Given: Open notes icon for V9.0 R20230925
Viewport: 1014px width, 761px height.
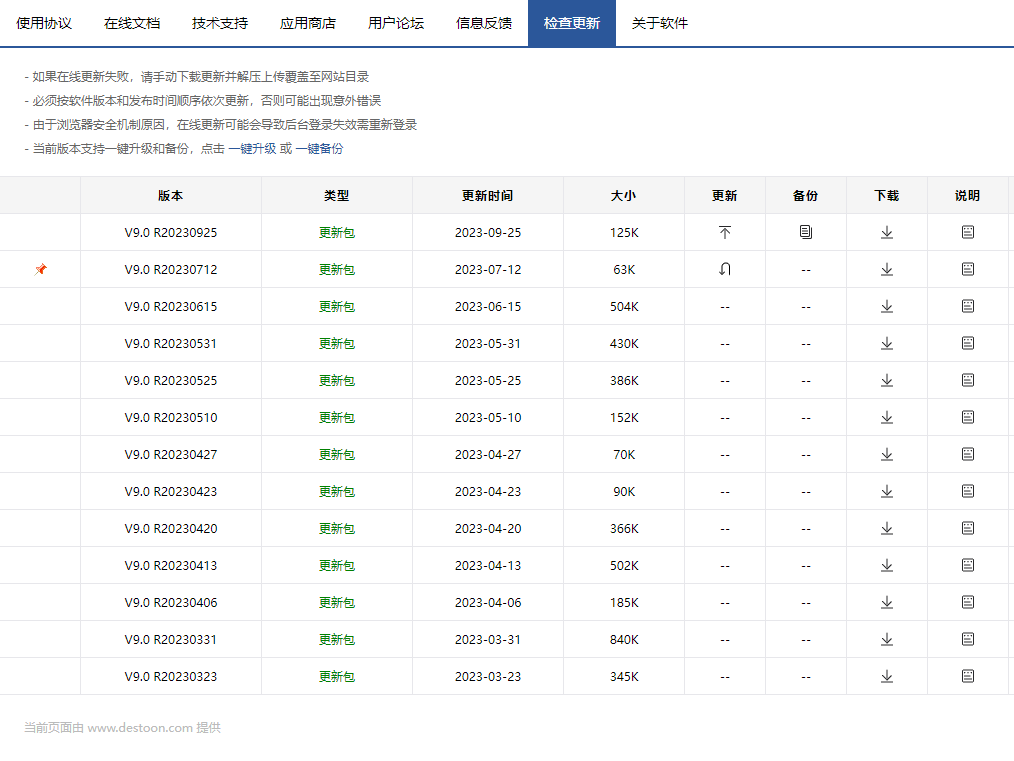Looking at the screenshot, I should point(967,232).
